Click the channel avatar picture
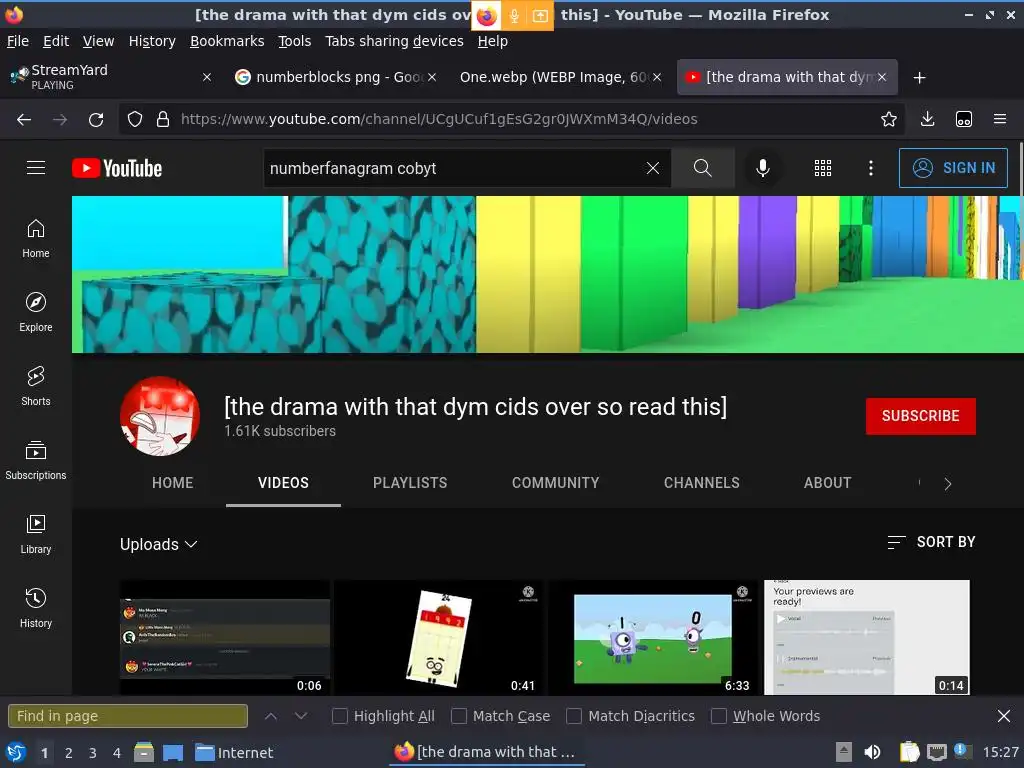The width and height of the screenshot is (1024, 768). point(160,416)
